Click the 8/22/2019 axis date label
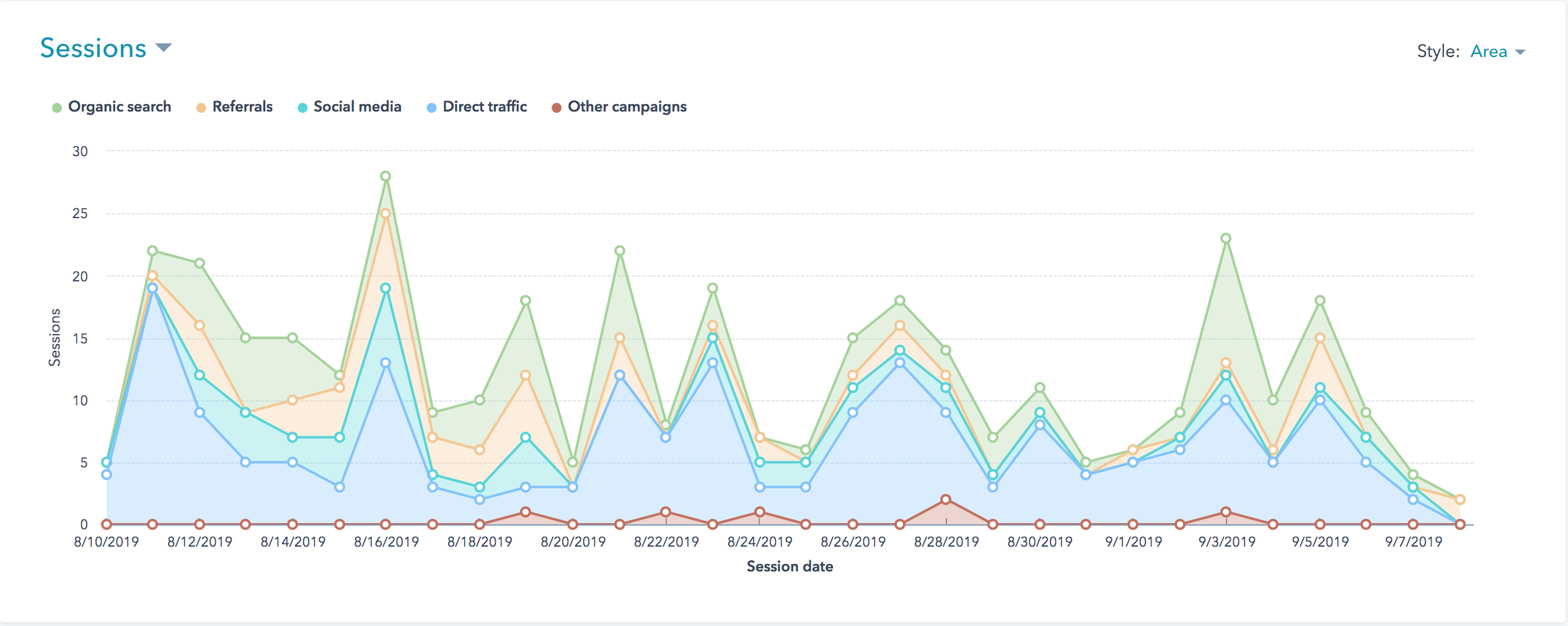 click(666, 542)
